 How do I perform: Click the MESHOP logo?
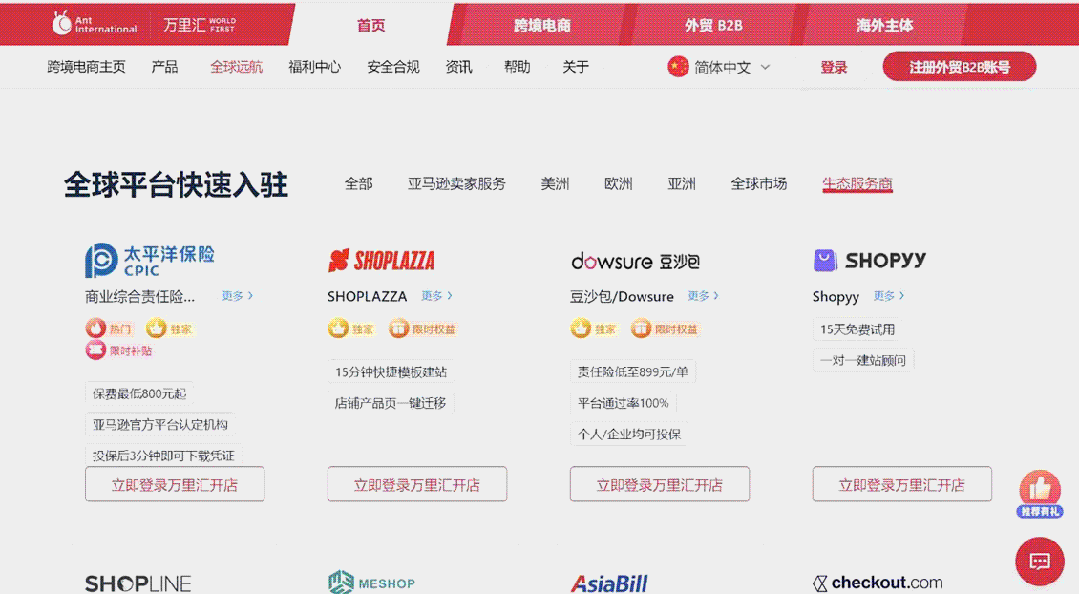tap(372, 582)
